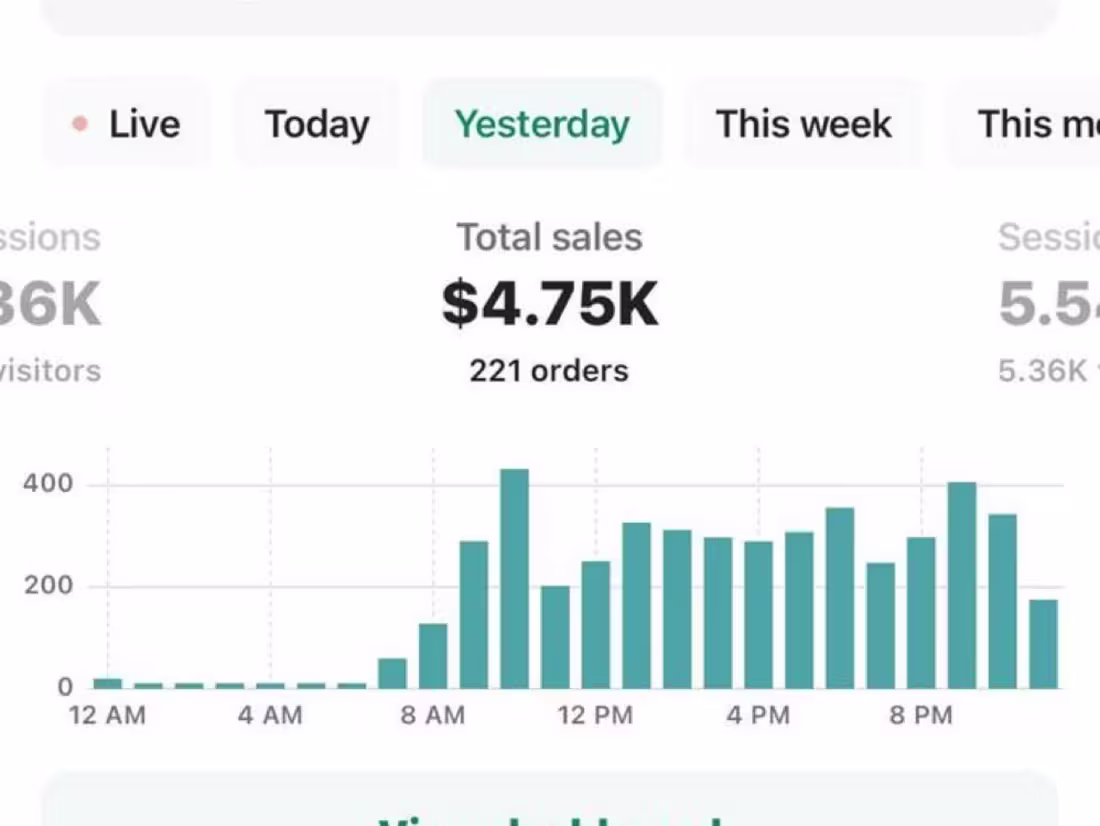Open the Sessions card on the right edge
1100x826 pixels.
coord(1049,303)
